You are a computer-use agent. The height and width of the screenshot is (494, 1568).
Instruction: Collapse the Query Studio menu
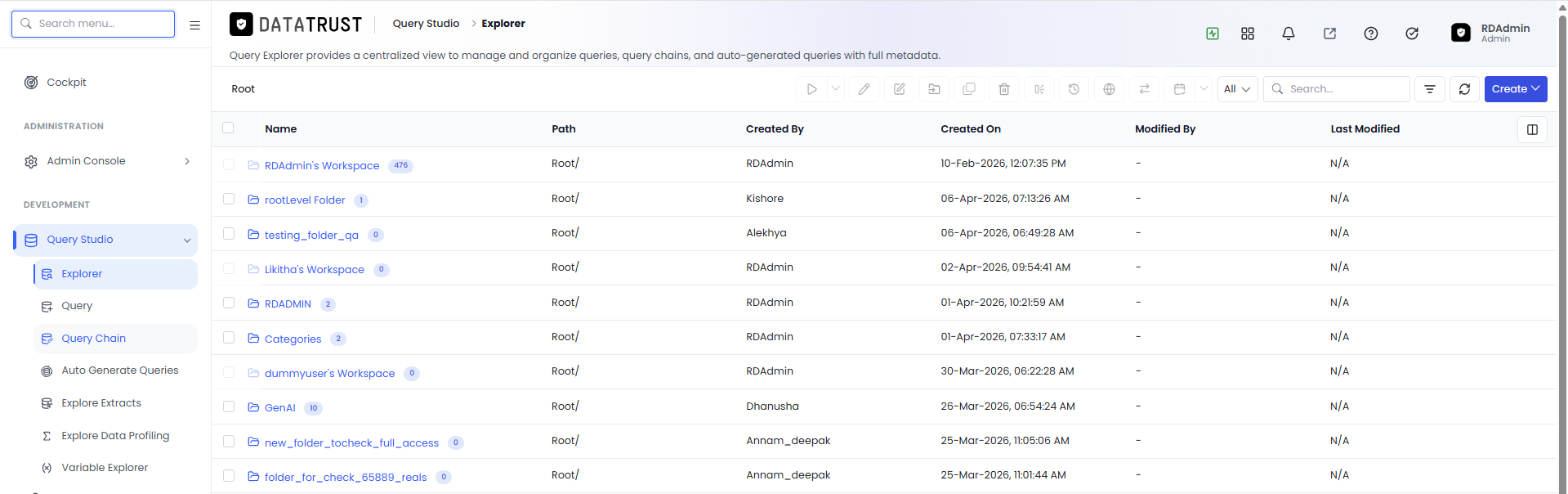coord(106,240)
